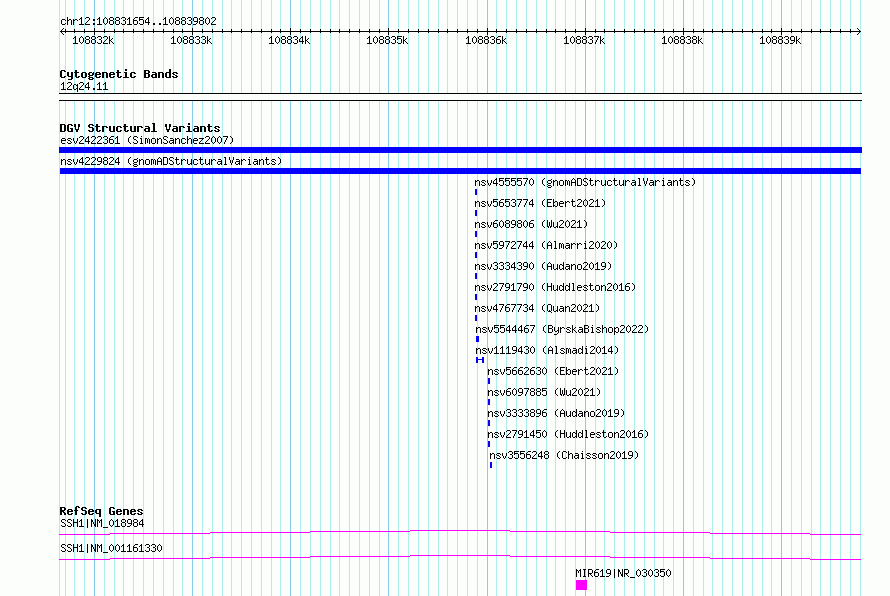
Task: Click variant nsv5972744 (Almarri2020)
Action: point(546,245)
